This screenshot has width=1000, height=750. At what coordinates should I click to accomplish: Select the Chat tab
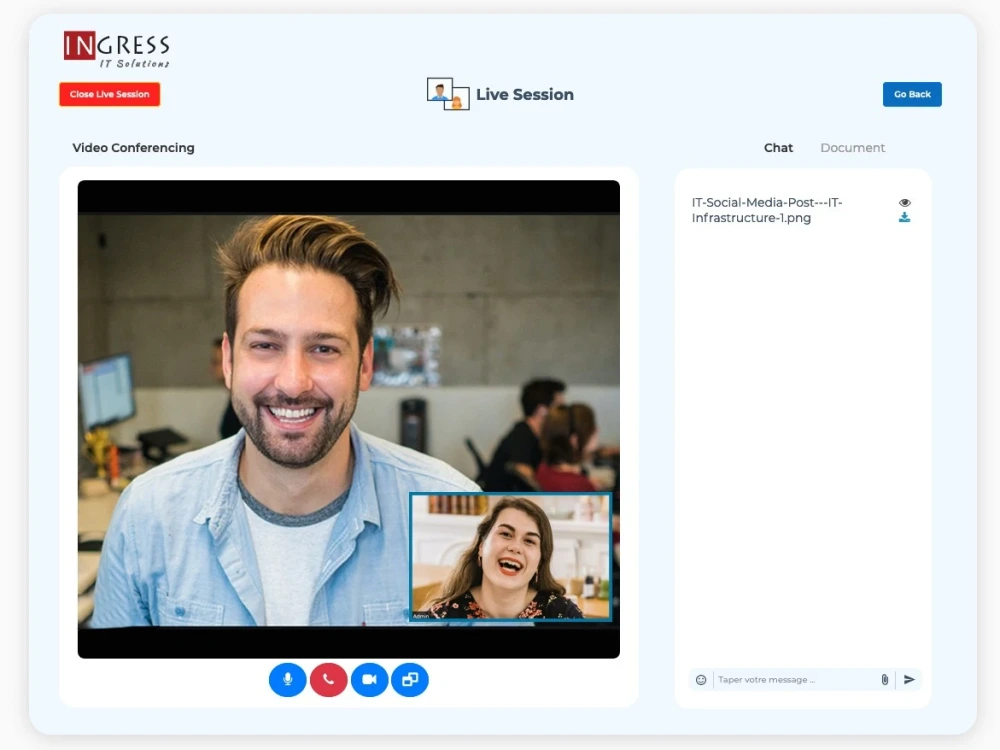(x=778, y=148)
